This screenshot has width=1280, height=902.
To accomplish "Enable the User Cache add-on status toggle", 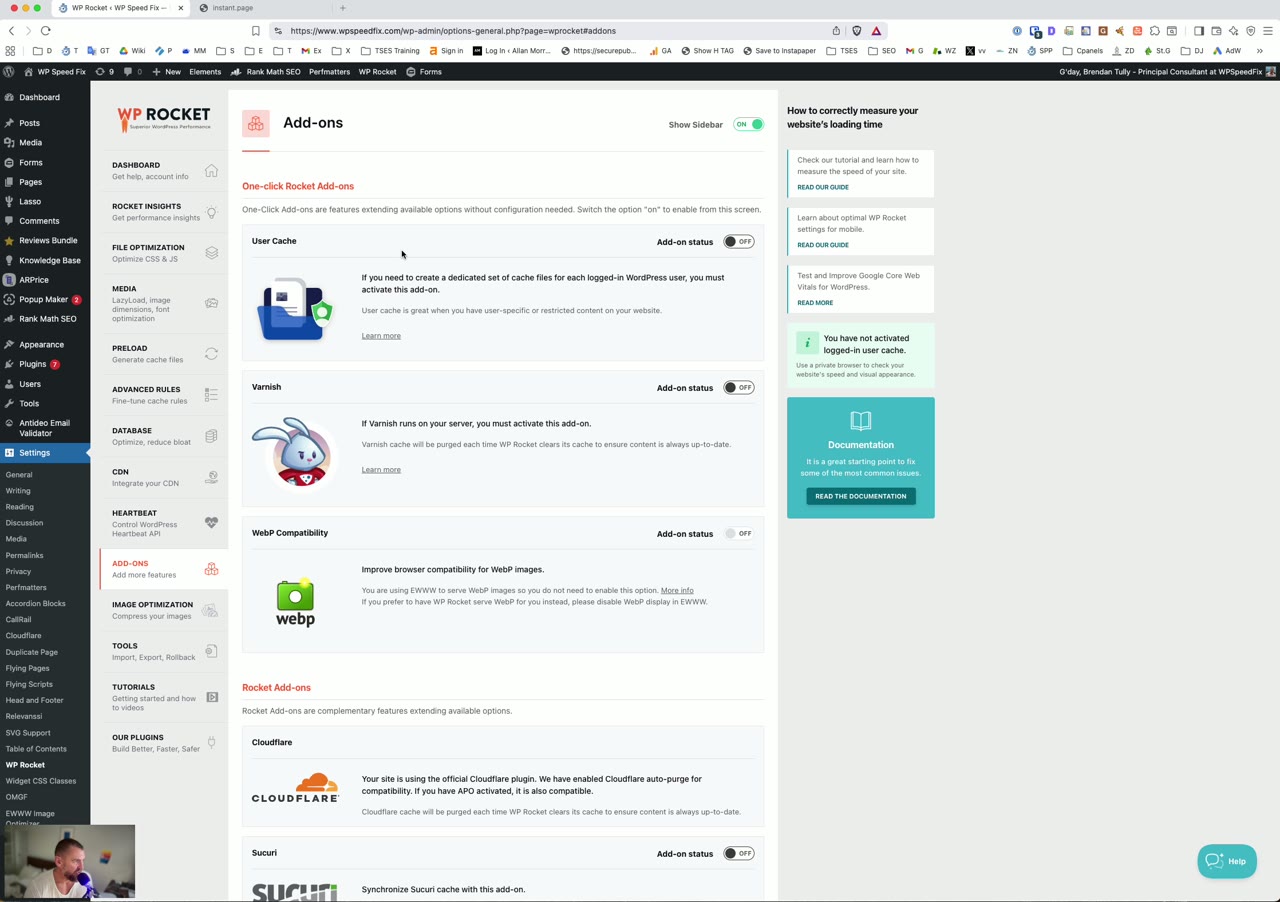I will pyautogui.click(x=738, y=241).
